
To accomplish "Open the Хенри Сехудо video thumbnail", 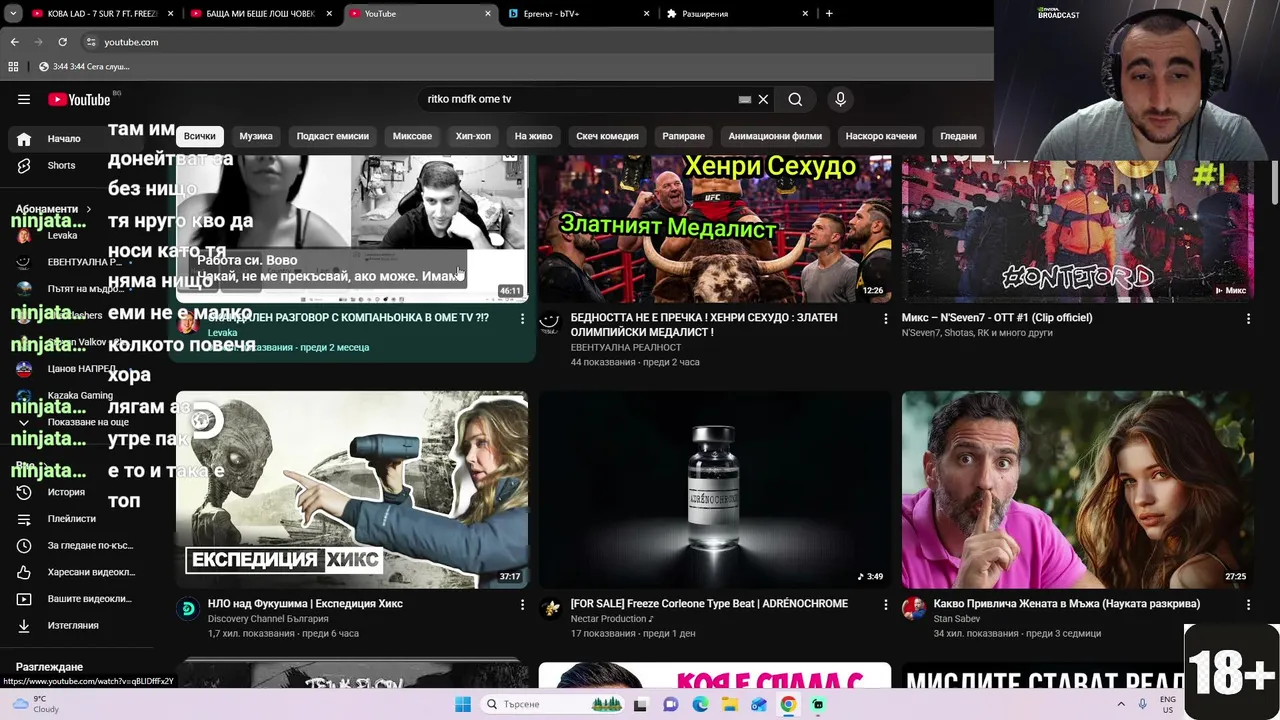I will (x=715, y=228).
